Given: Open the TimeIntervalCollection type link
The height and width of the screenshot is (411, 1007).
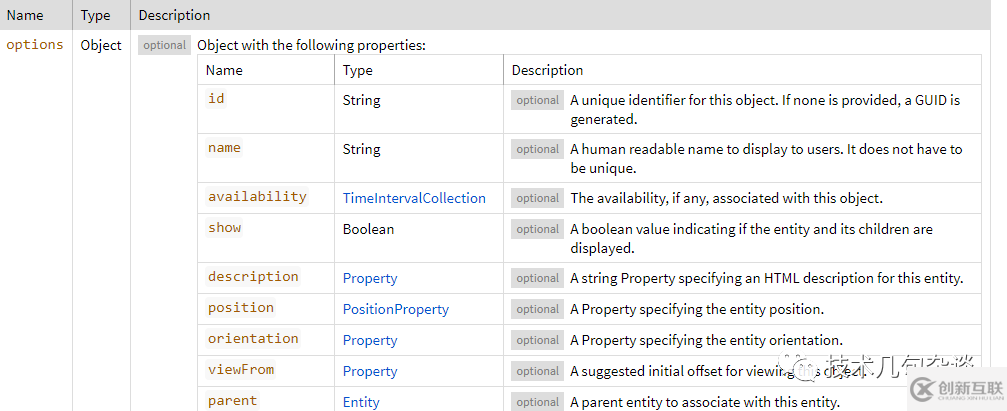Looking at the screenshot, I should coord(414,198).
